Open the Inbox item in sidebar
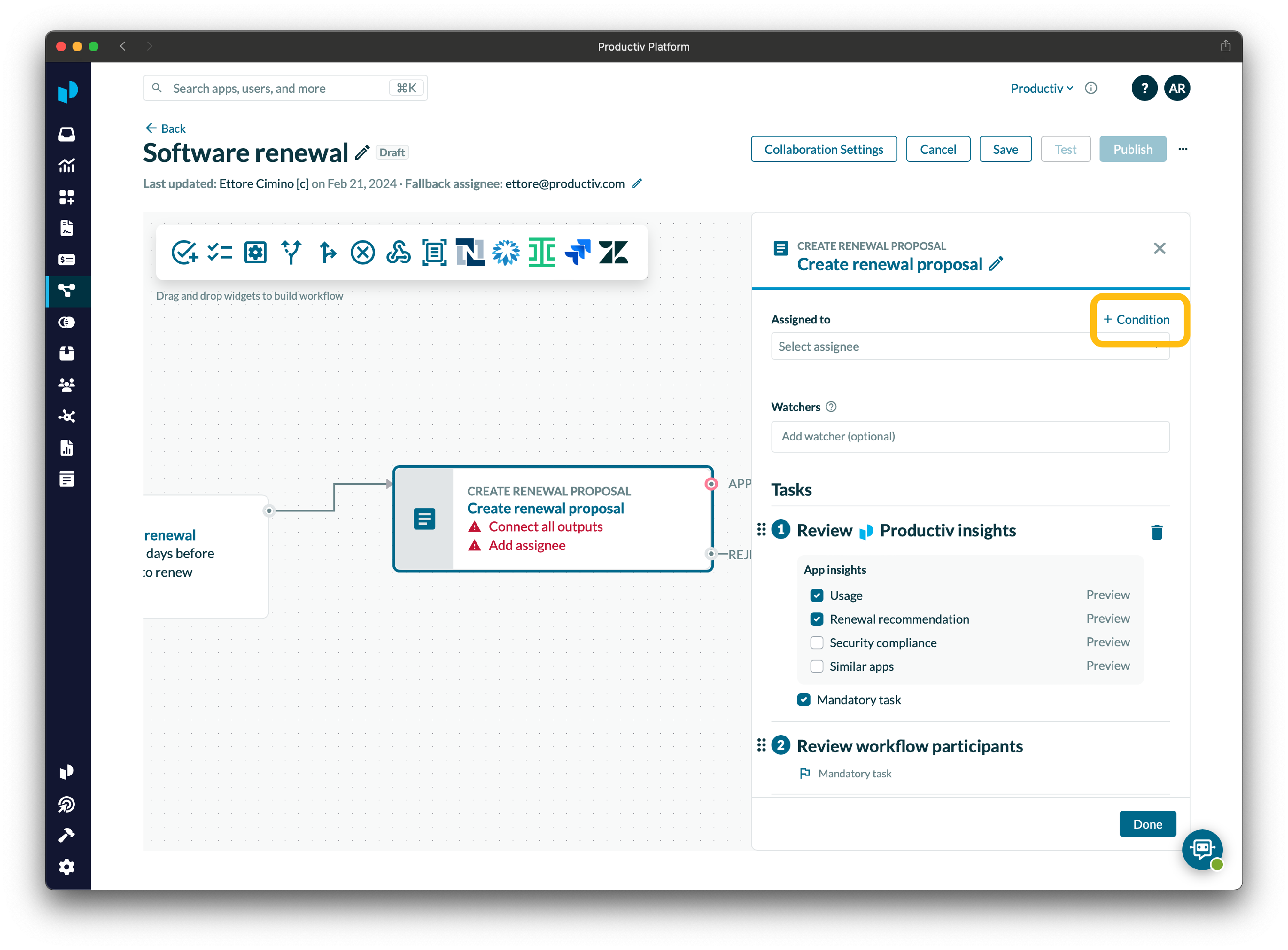This screenshot has height=950, width=1288. 67,134
